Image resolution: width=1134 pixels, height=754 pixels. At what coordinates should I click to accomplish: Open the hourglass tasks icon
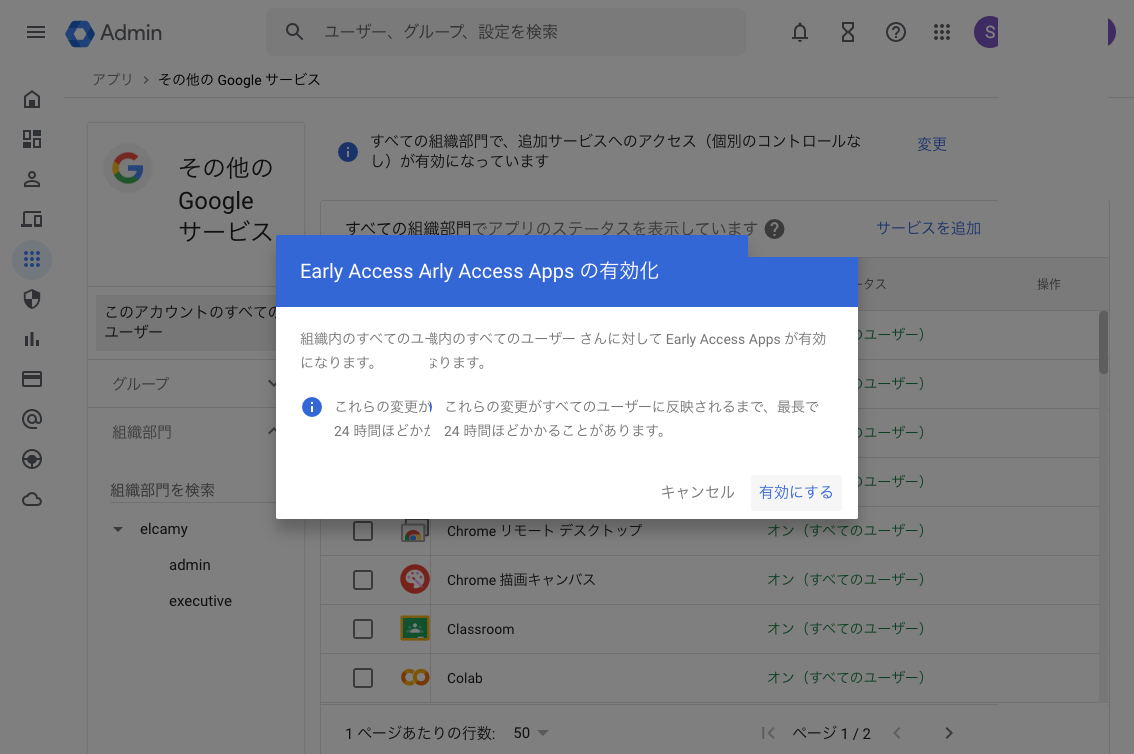point(848,32)
